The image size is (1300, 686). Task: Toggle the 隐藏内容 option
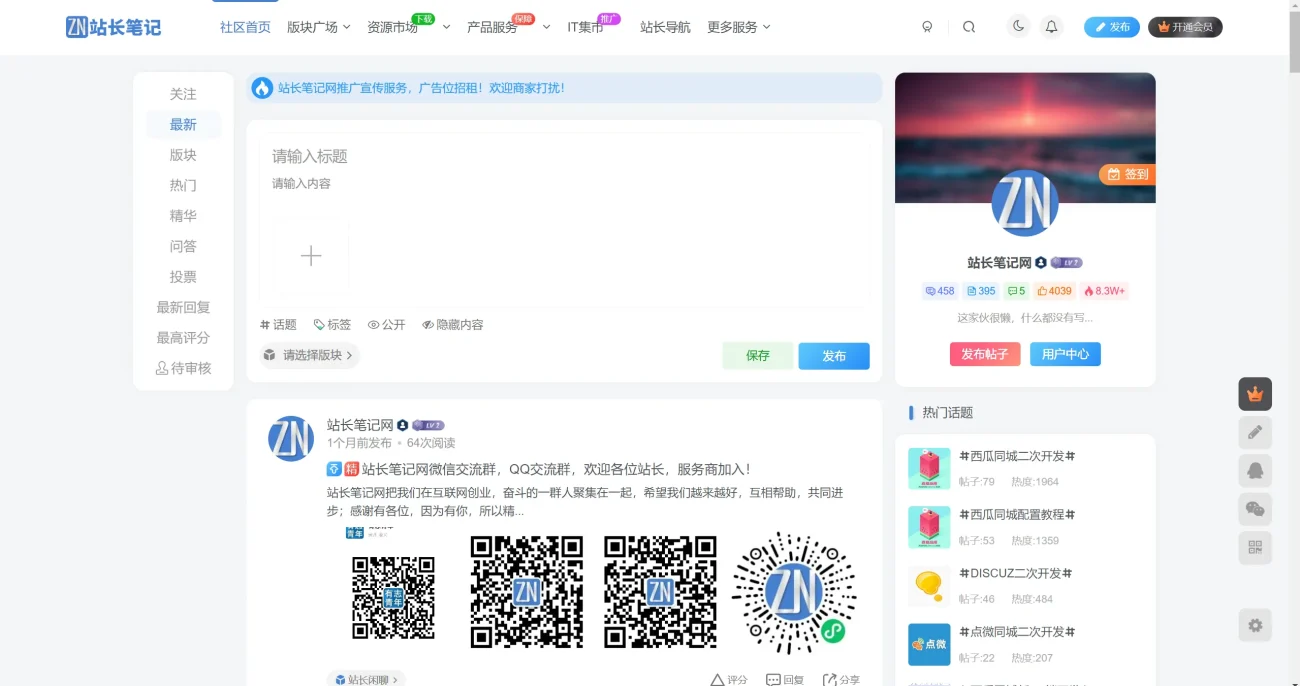452,325
